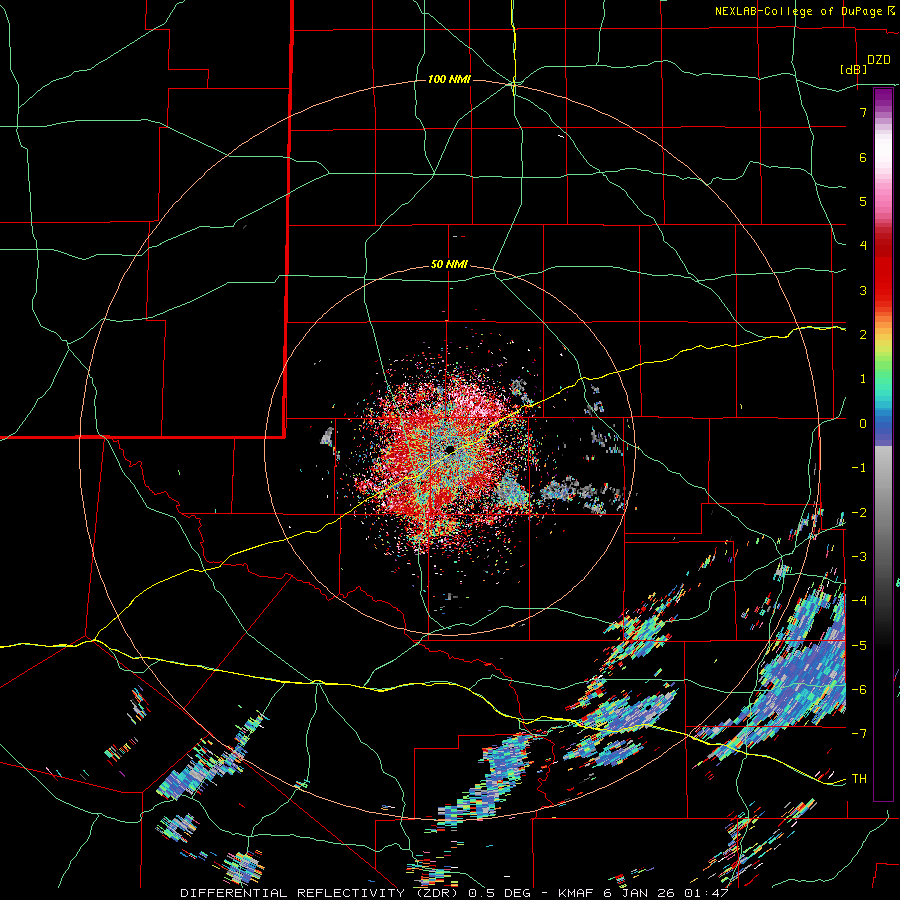Click the -1 value on the color scale
900x900 pixels.
pos(859,468)
